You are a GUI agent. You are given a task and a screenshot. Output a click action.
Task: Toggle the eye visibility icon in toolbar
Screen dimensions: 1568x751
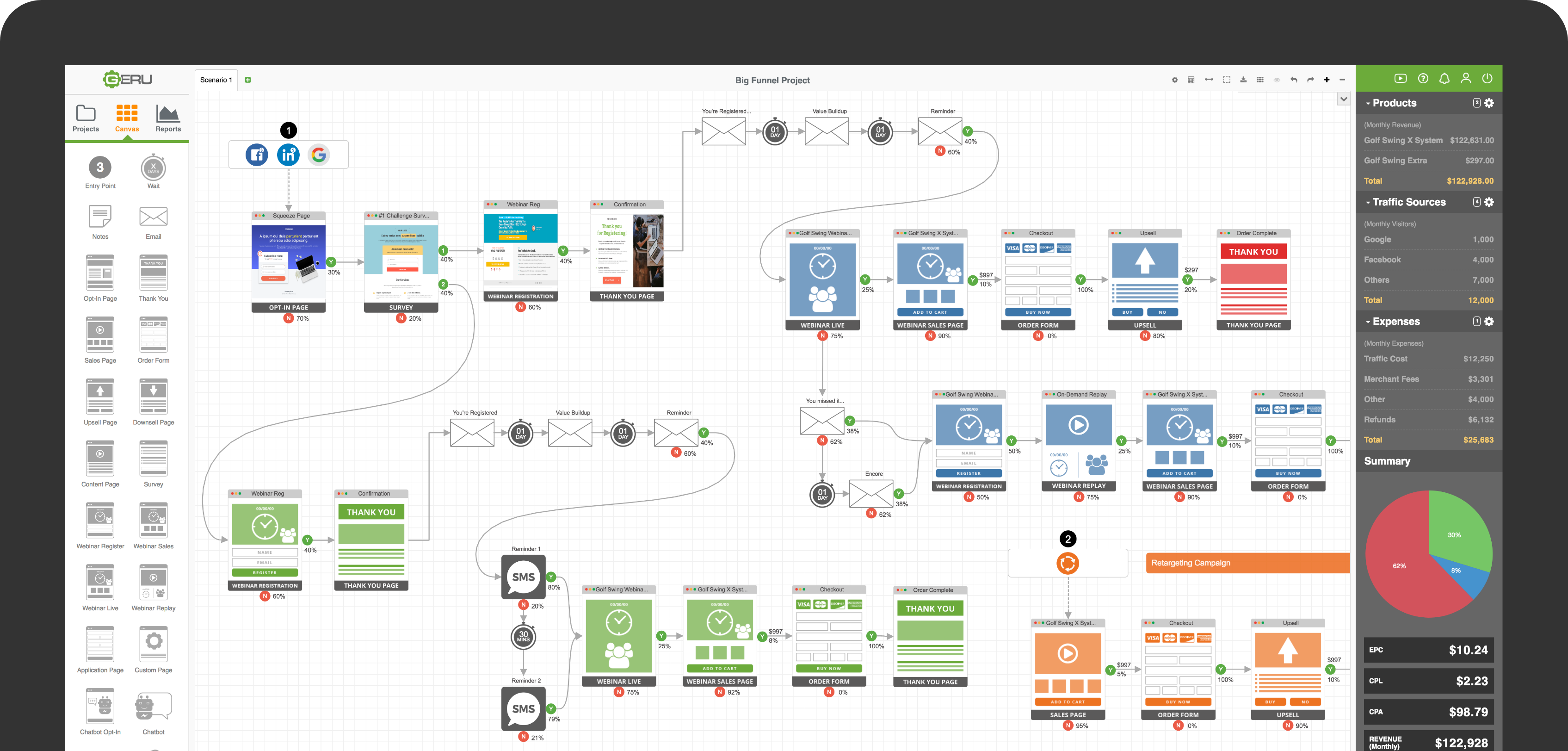tap(1277, 80)
